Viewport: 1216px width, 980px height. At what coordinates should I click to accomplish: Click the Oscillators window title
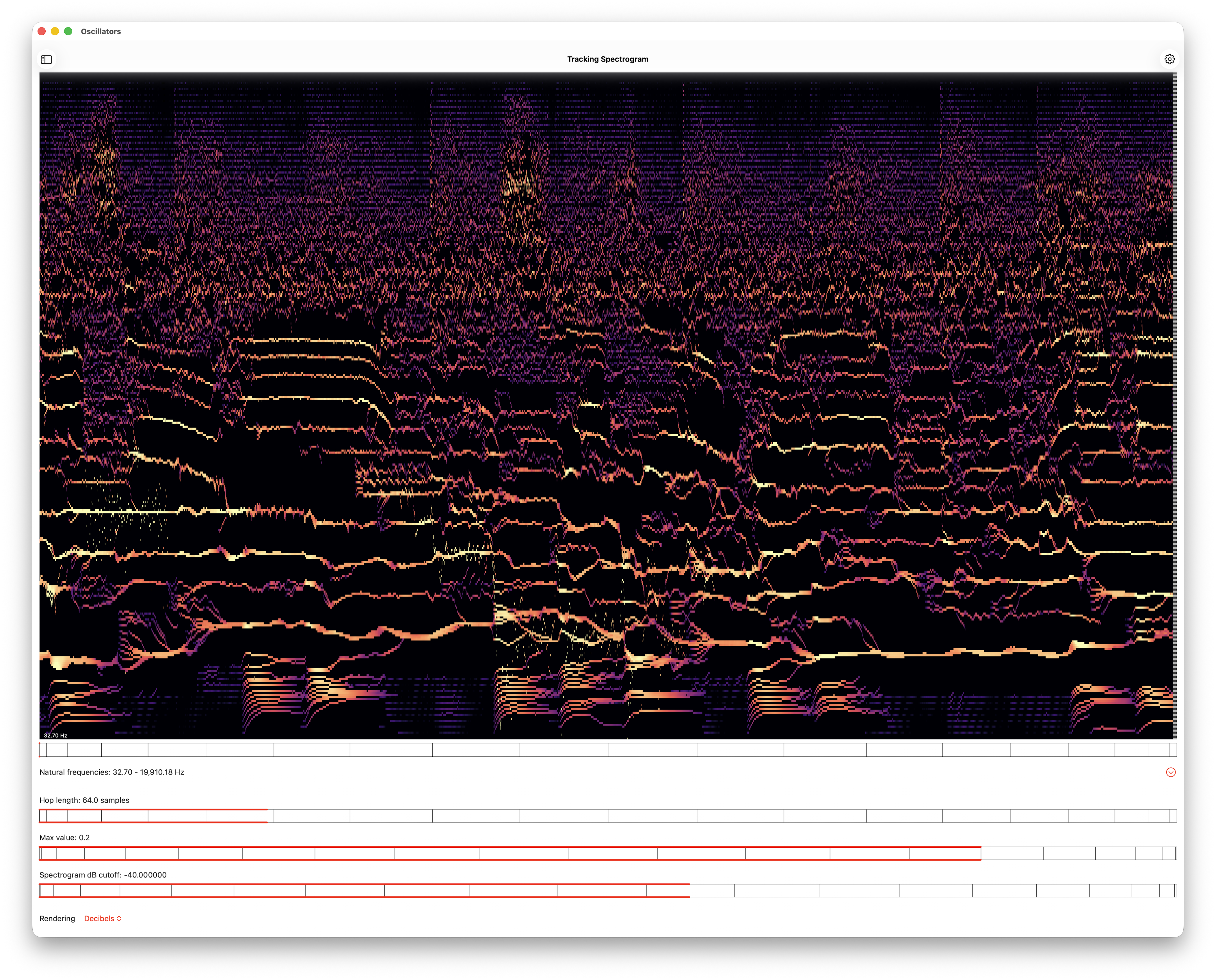pos(101,31)
